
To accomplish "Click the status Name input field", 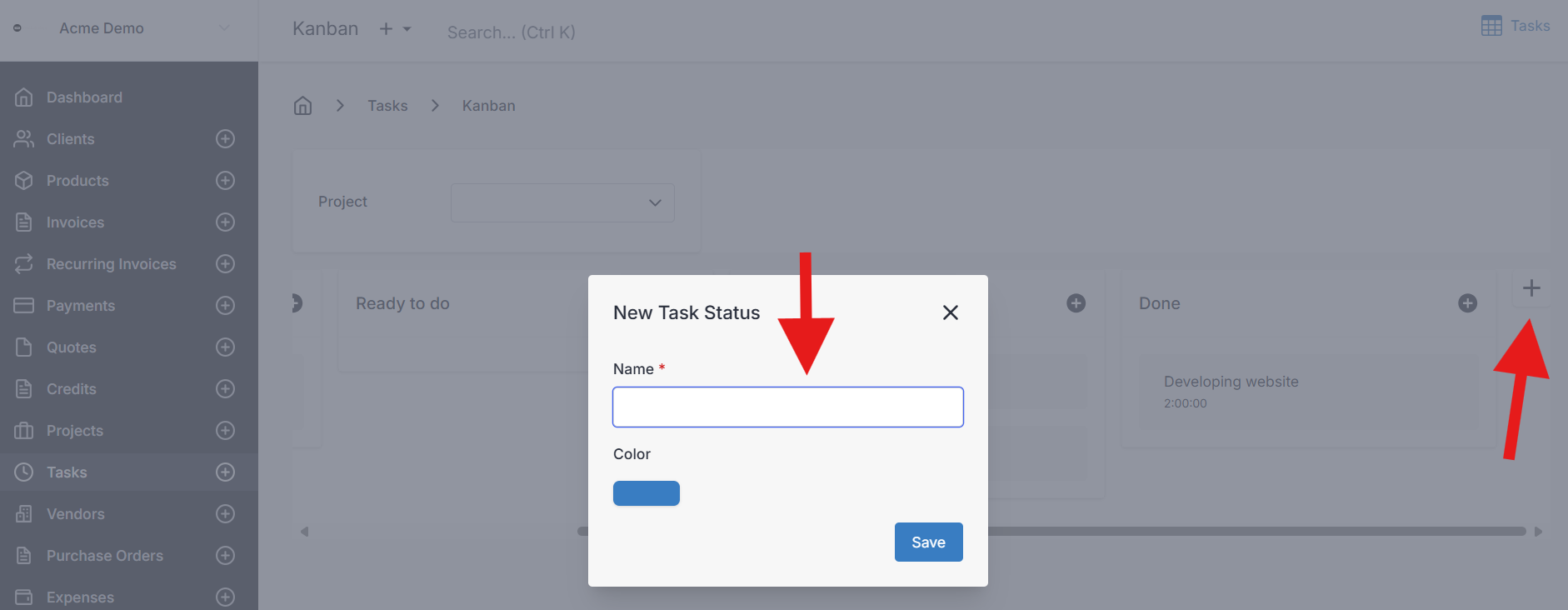I will (788, 407).
